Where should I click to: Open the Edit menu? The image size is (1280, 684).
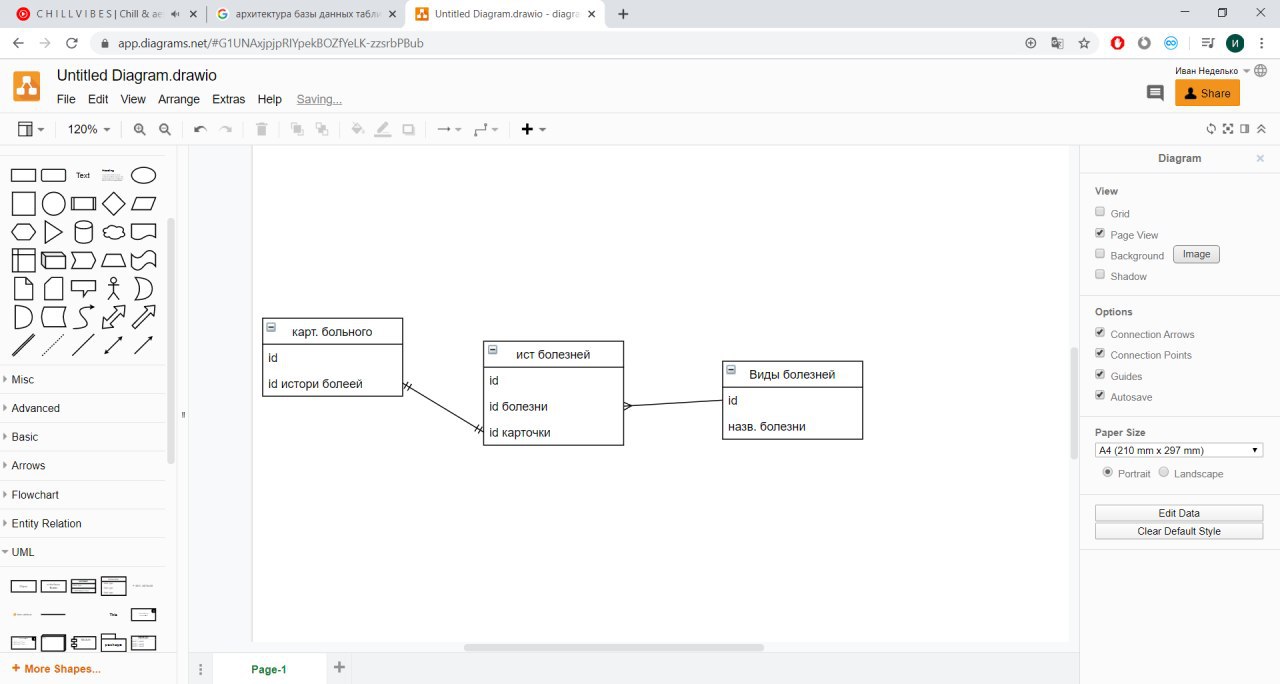(98, 99)
